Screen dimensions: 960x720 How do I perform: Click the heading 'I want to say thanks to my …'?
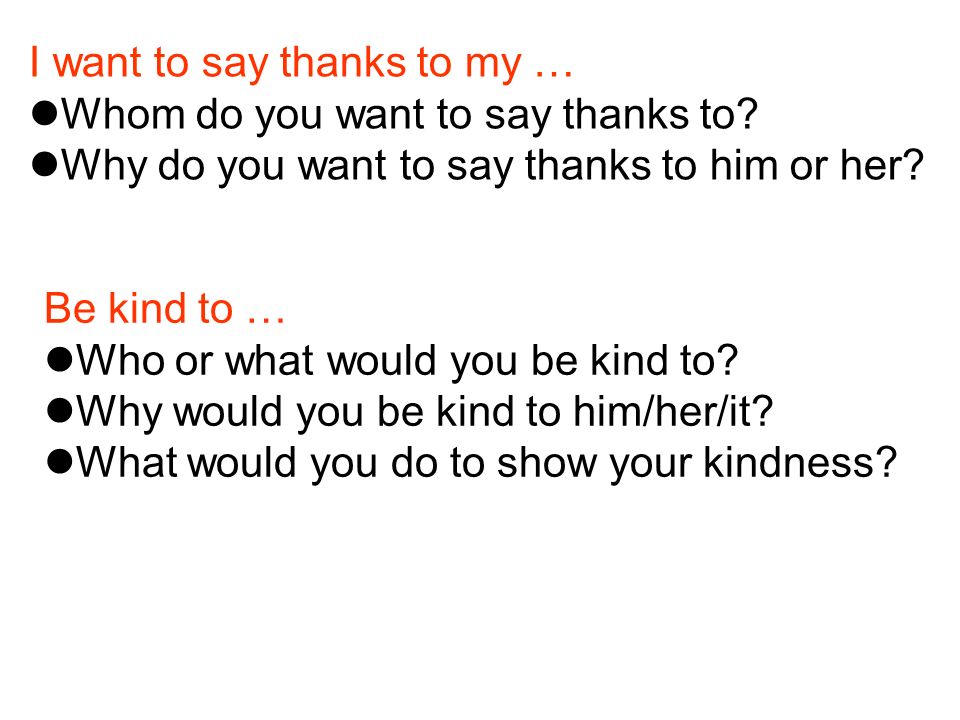click(x=301, y=63)
